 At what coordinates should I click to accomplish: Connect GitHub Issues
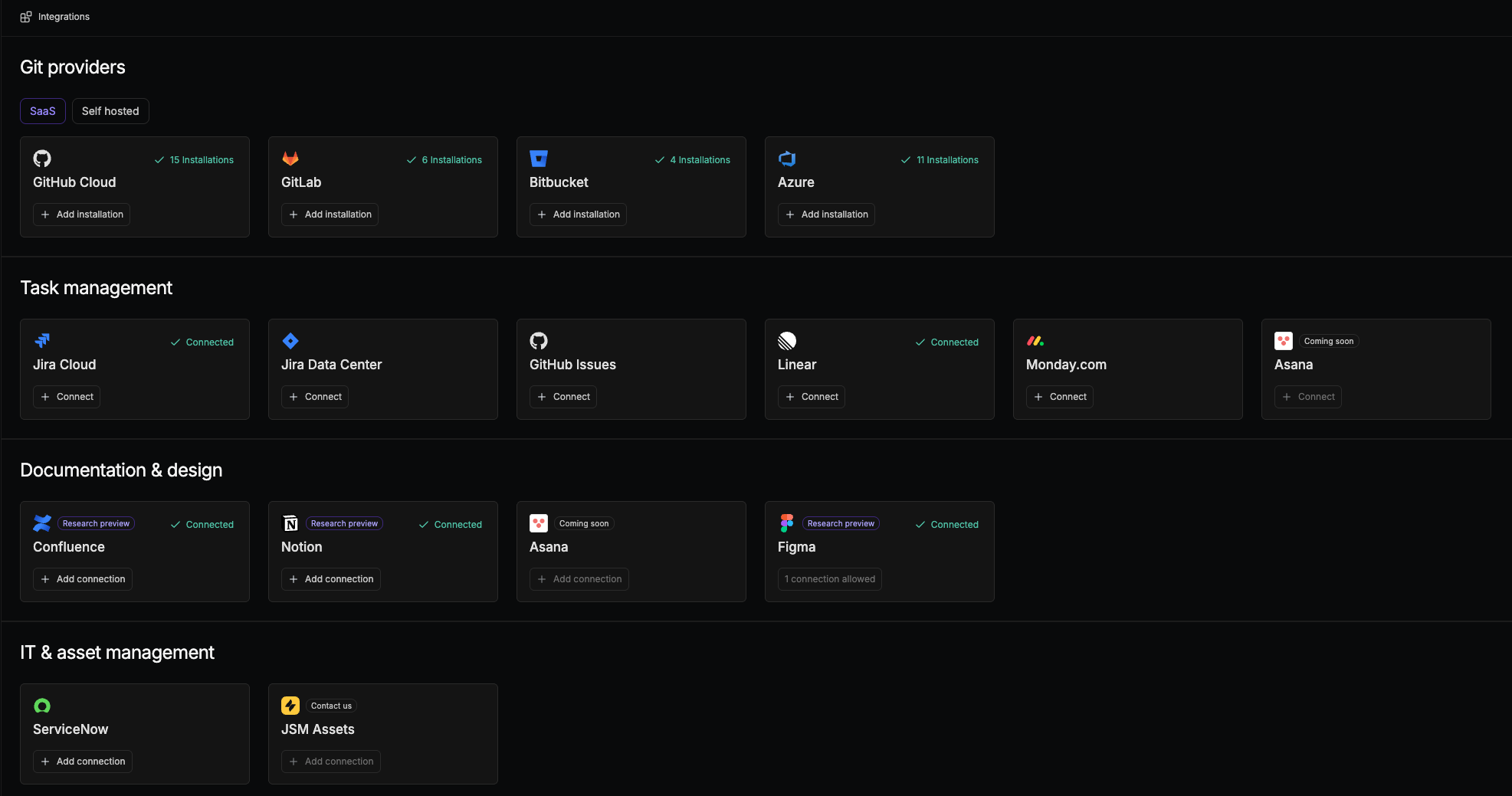click(563, 397)
